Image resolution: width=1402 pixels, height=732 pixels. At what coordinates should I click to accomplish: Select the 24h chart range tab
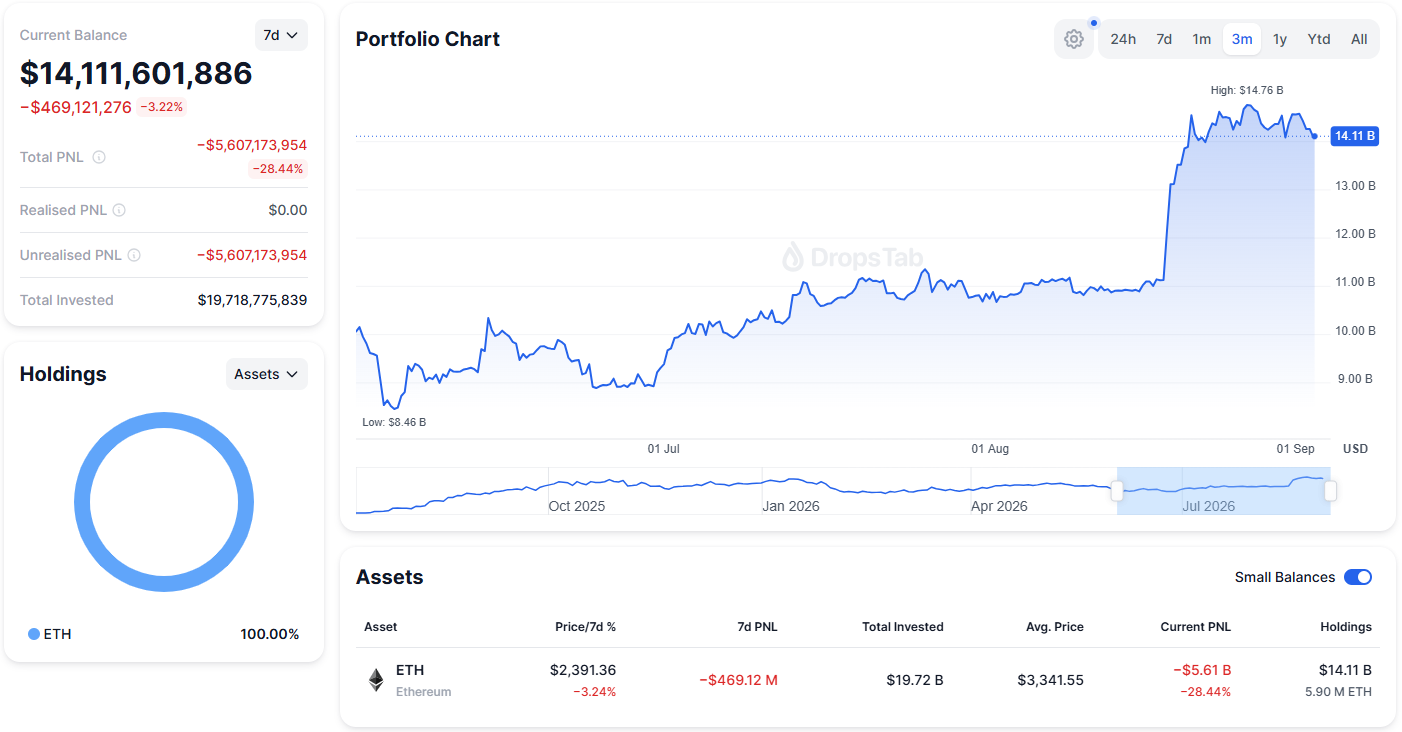click(x=1123, y=39)
